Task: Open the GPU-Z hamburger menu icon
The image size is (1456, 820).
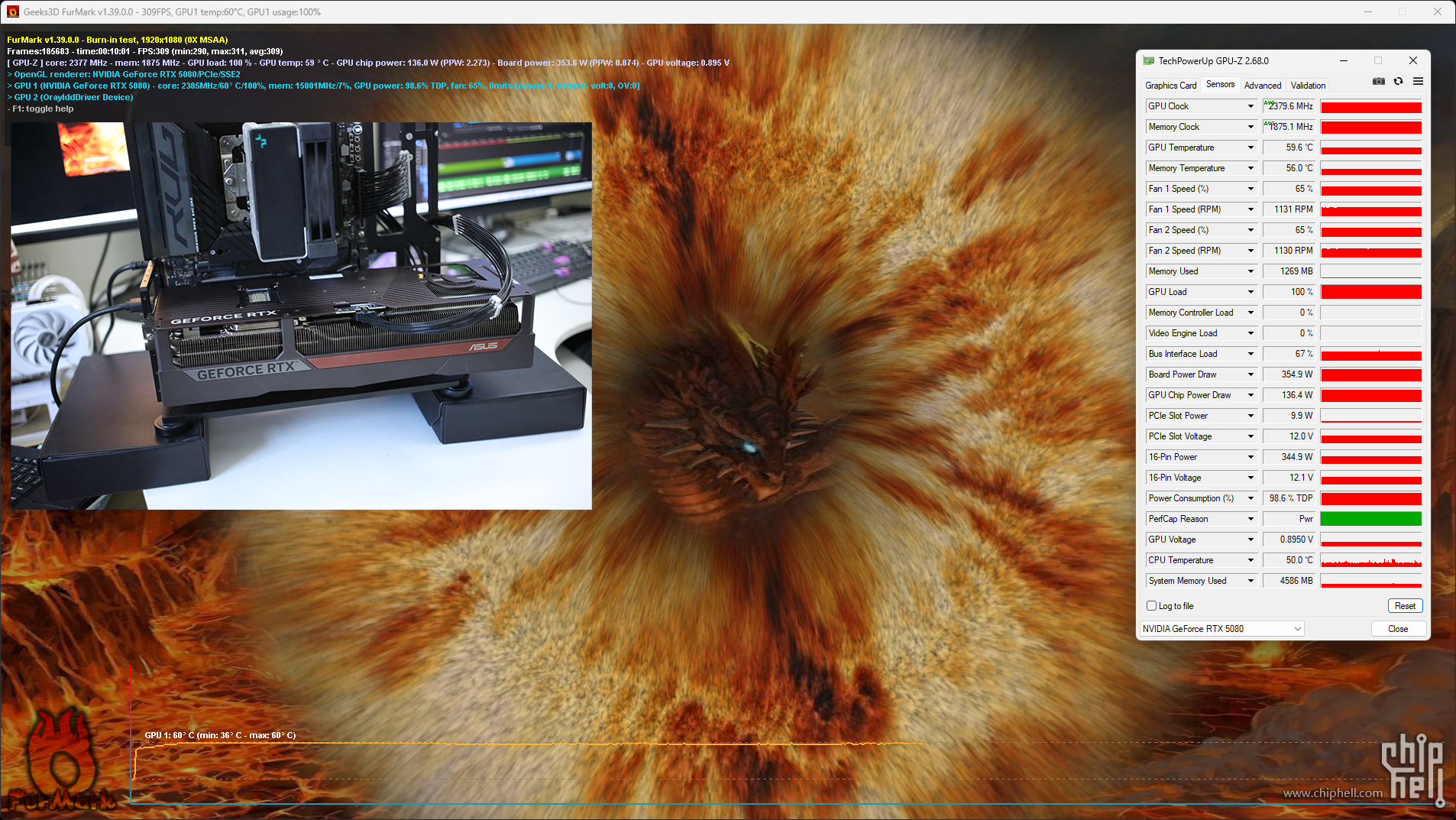Action: click(1418, 81)
